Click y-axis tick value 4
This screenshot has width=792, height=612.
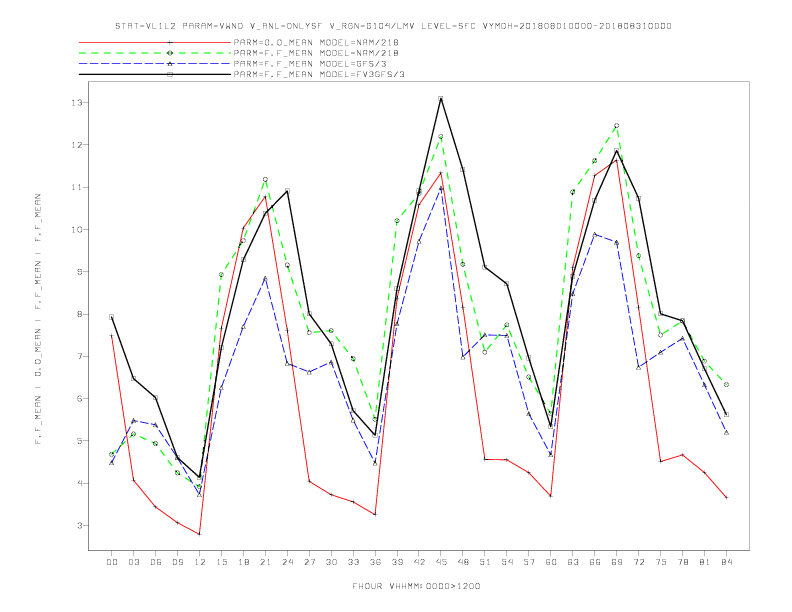(80, 483)
